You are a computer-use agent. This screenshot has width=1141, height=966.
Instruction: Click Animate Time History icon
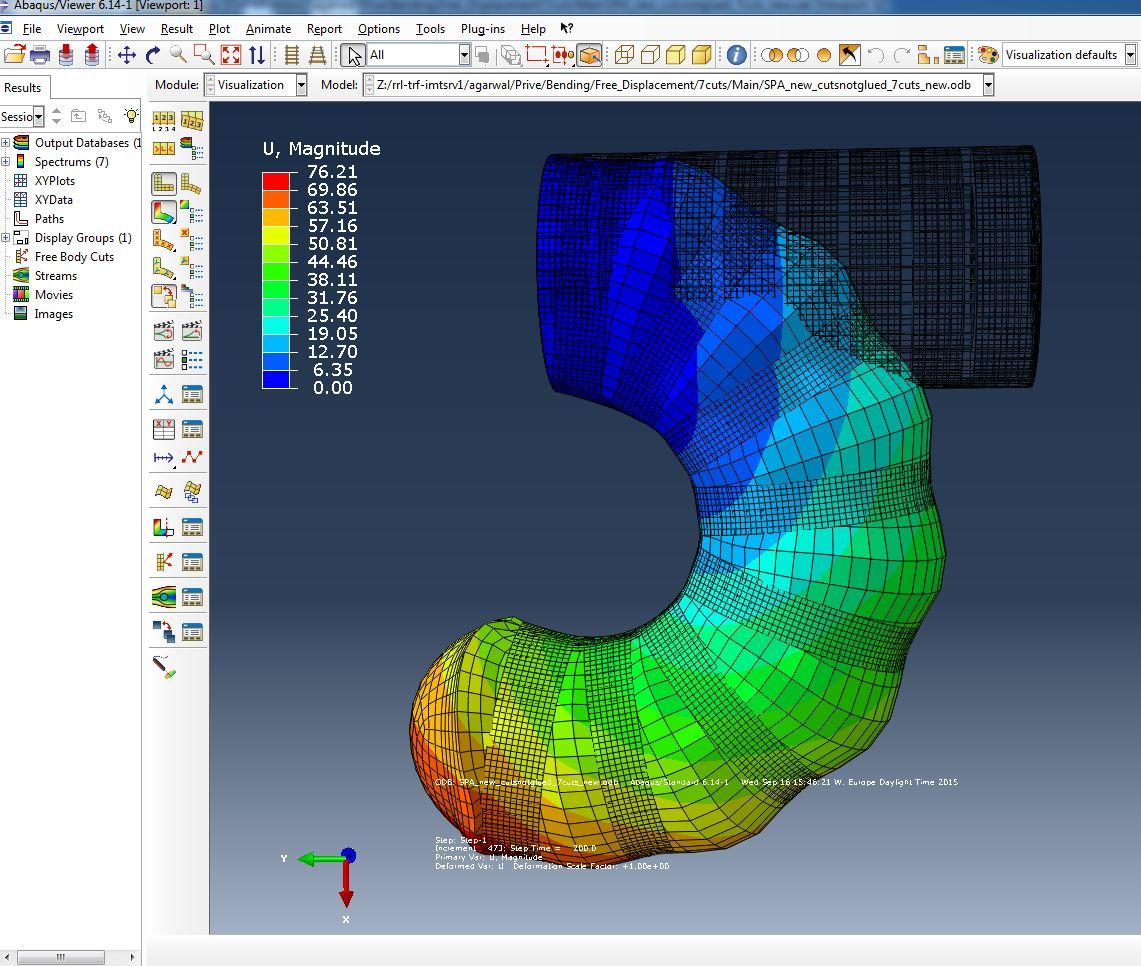[x=192, y=331]
